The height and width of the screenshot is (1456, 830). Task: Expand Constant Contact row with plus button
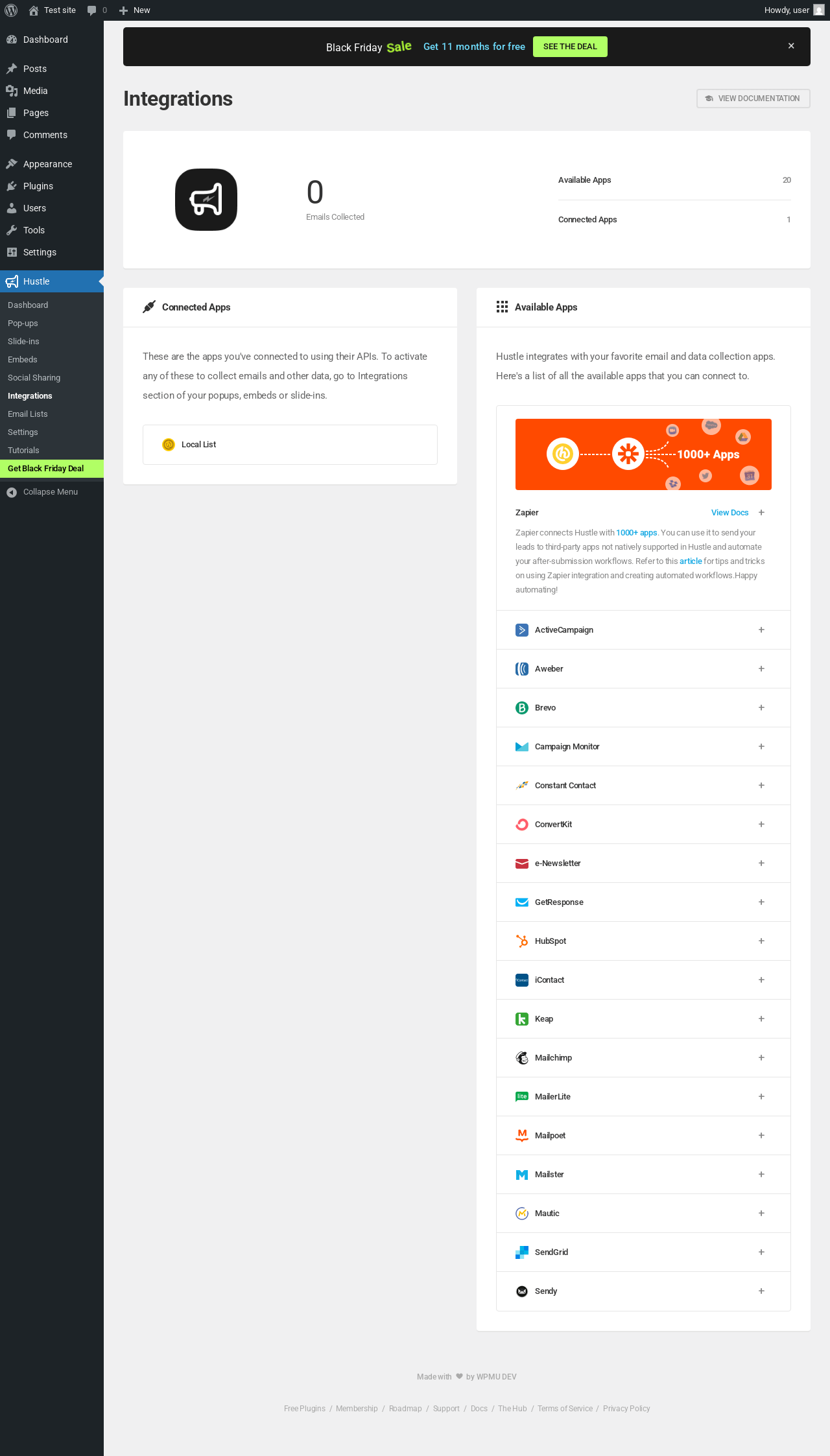761,786
